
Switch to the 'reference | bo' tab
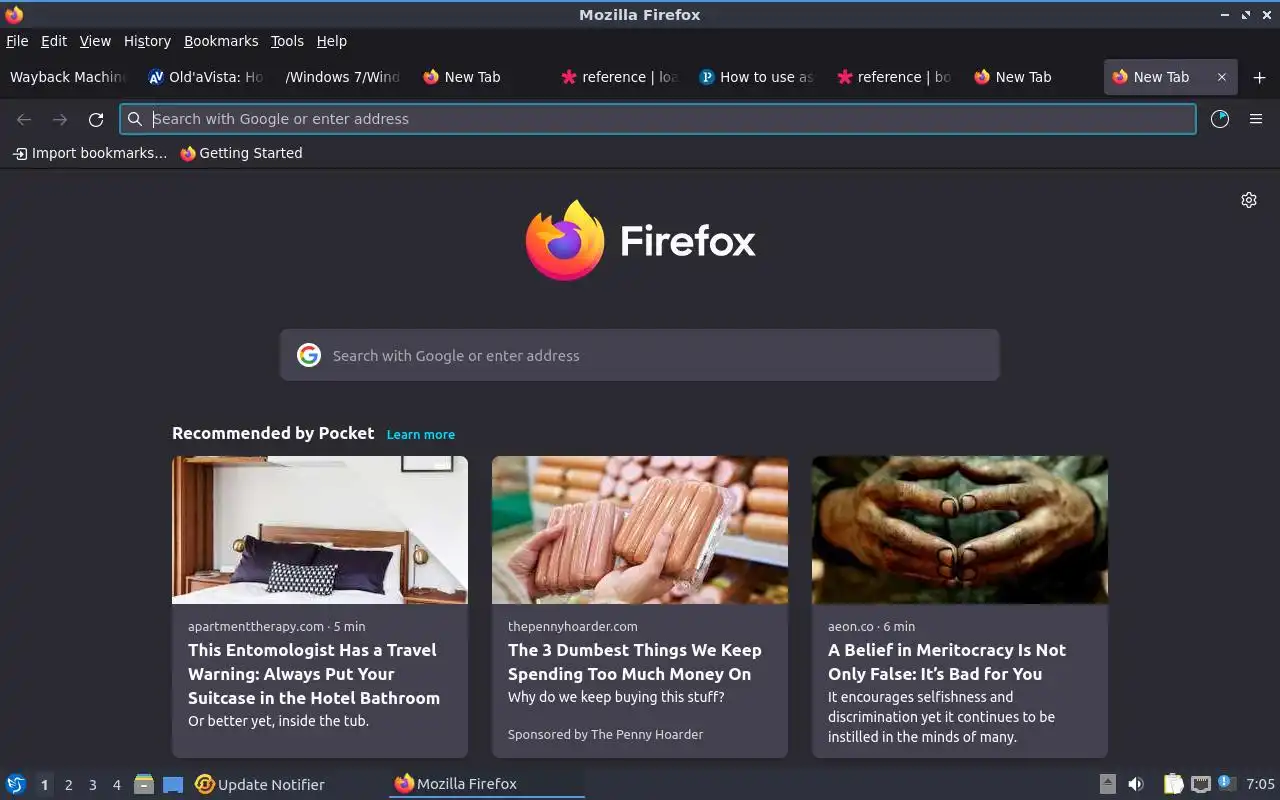(x=895, y=77)
